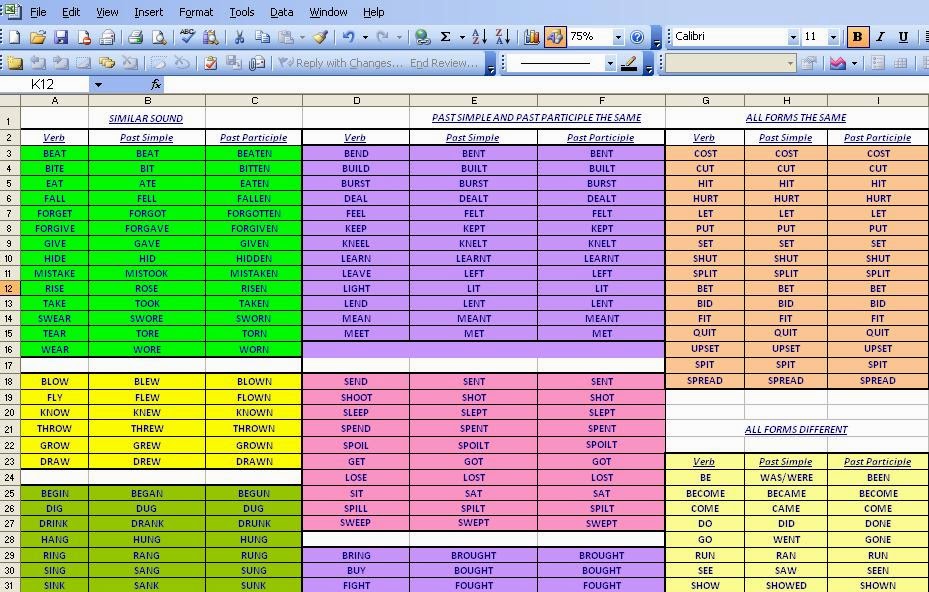The width and height of the screenshot is (929, 592).
Task: Click the Paste clipboard icon
Action: coord(286,37)
